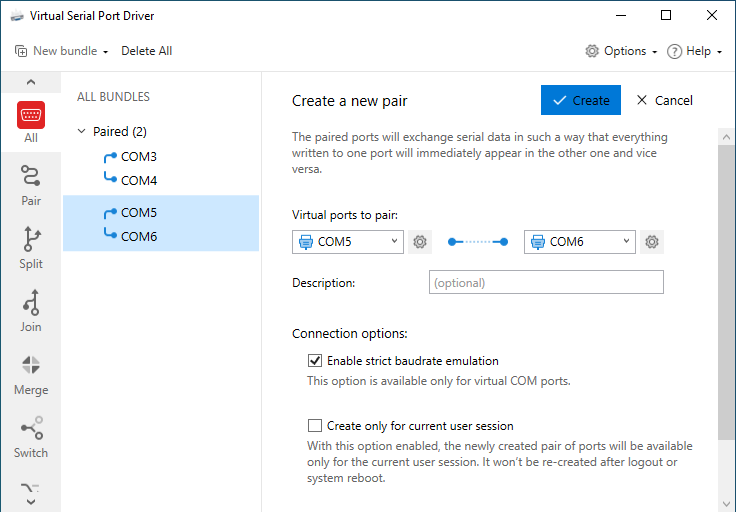Click the COM4 port connector icon
The width and height of the screenshot is (736, 512).
click(110, 178)
